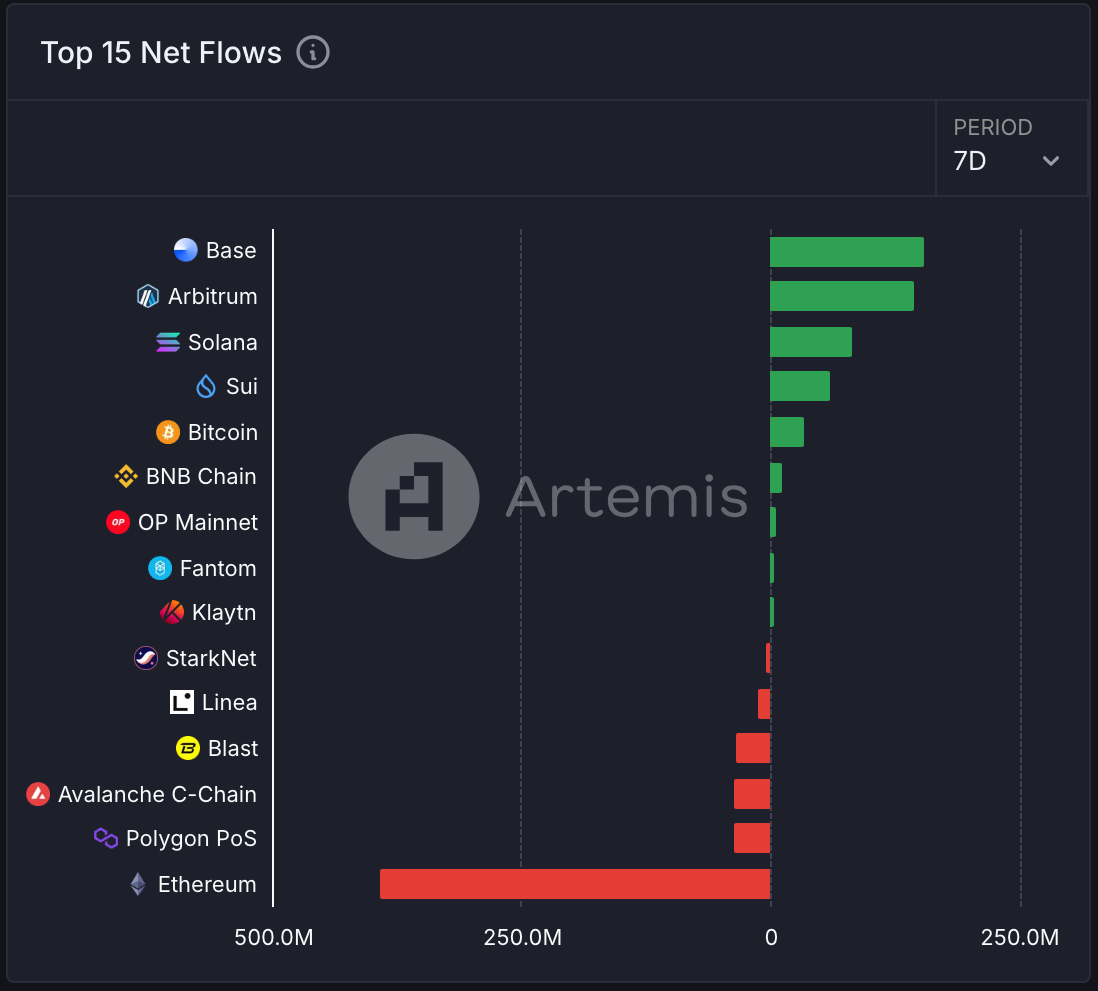Click the StarkNet label text
The width and height of the screenshot is (1098, 991).
pyautogui.click(x=211, y=659)
